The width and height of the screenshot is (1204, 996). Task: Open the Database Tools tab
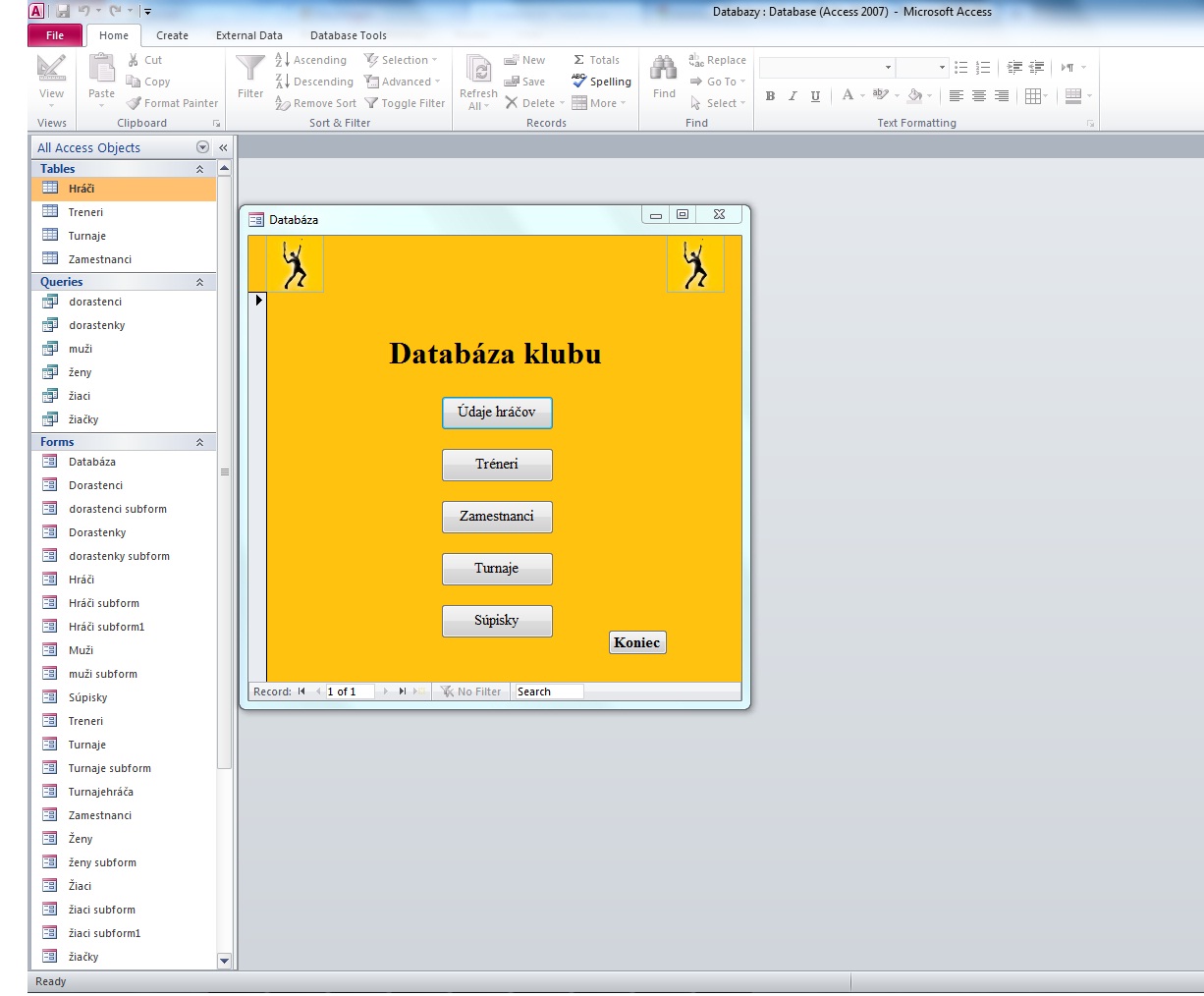coord(348,35)
